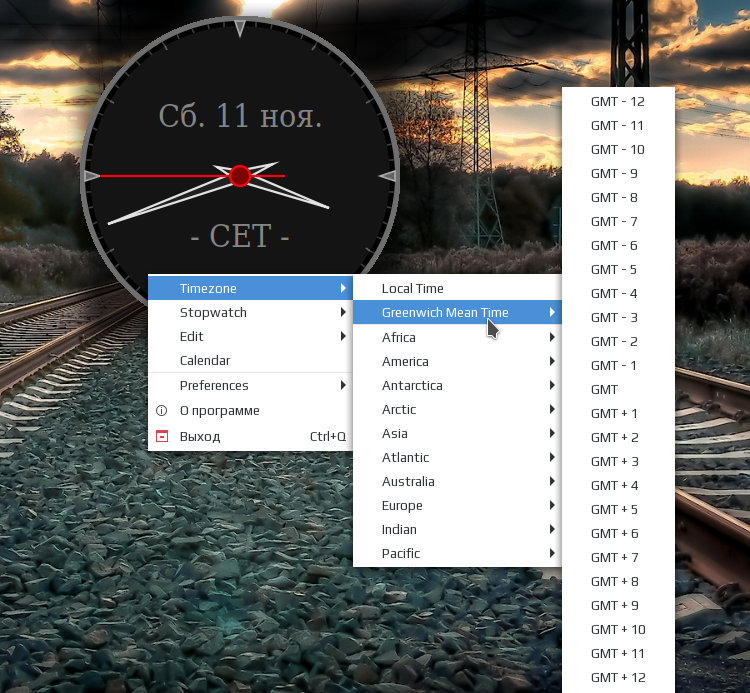Image resolution: width=750 pixels, height=693 pixels.
Task: Click the red center hub of the clock
Action: click(x=240, y=176)
